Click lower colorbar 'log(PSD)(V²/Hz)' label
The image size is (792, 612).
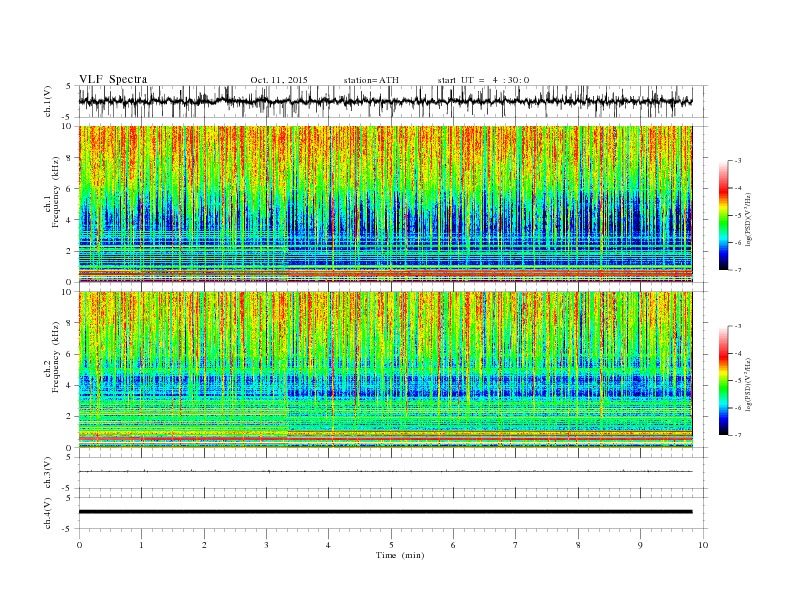coord(749,383)
